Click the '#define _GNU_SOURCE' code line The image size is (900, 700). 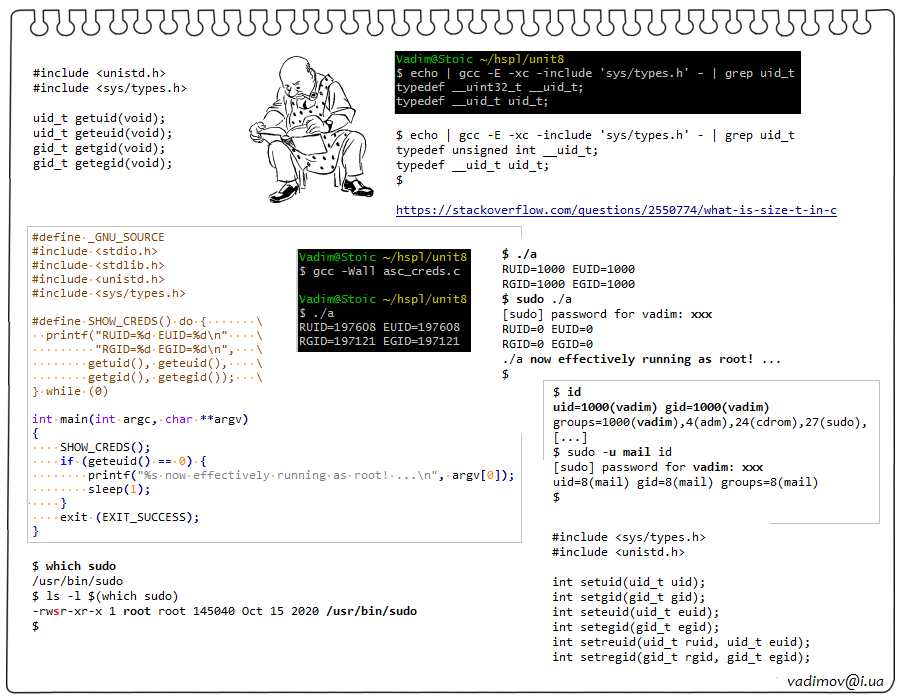click(x=98, y=238)
